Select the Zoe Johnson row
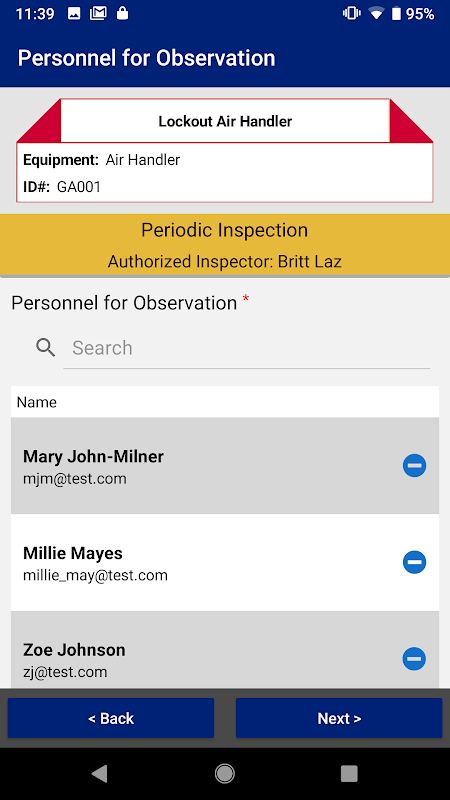 (225, 649)
